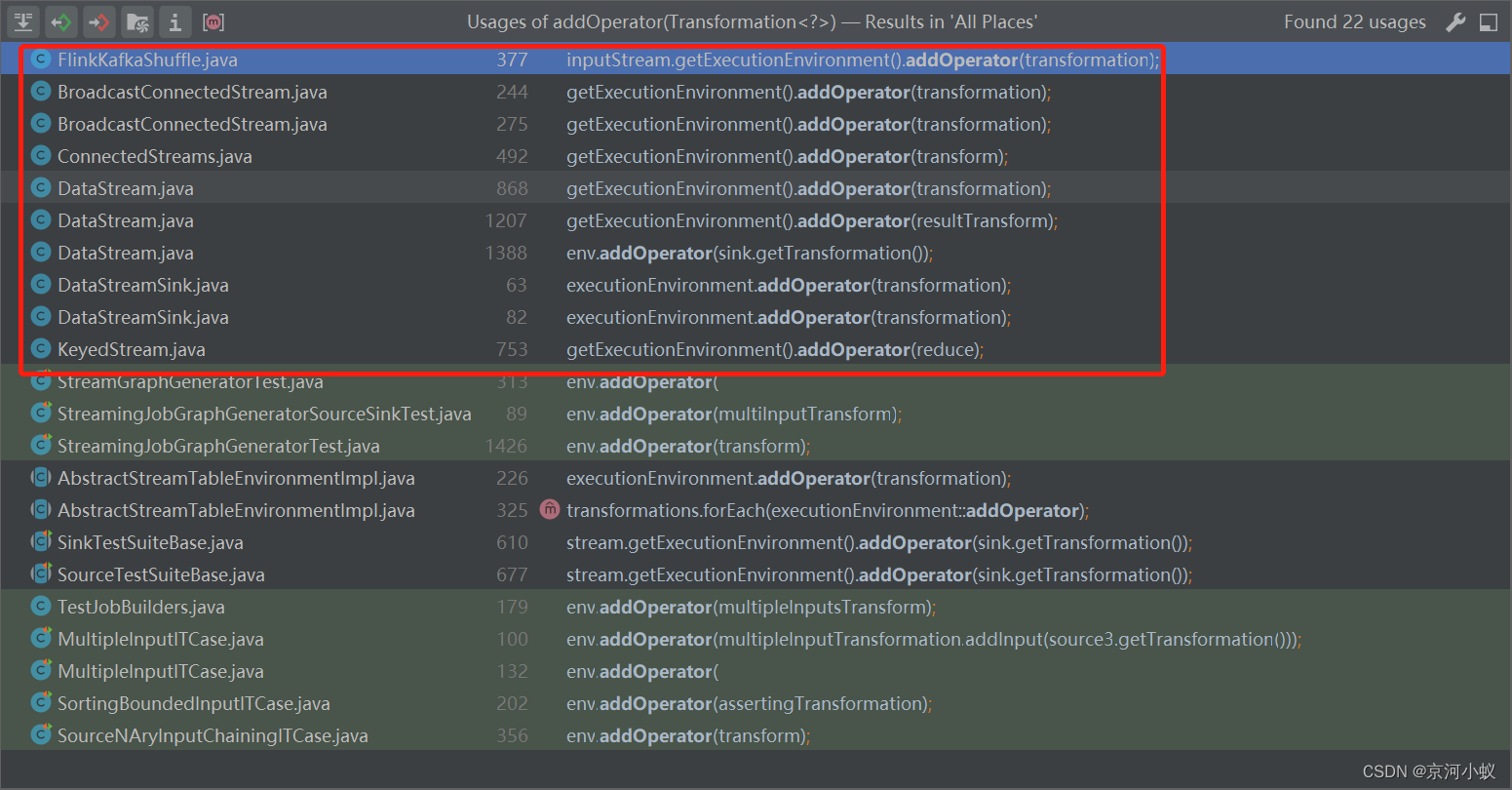This screenshot has width=1512, height=790.
Task: Click the pink method 'm' icon in the header
Action: click(213, 21)
